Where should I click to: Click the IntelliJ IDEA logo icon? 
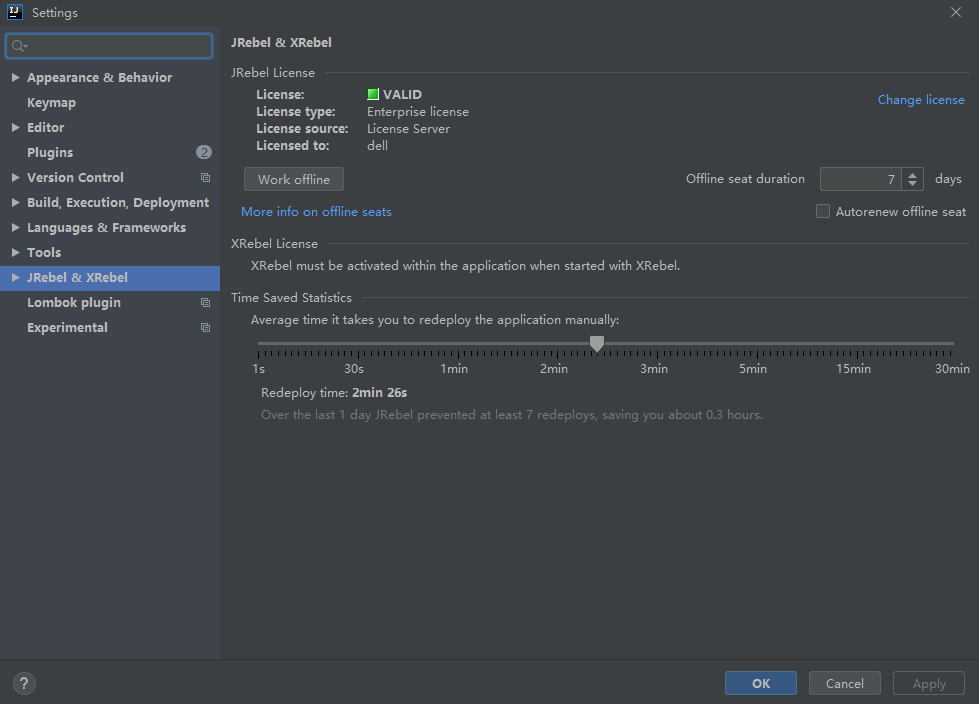(x=15, y=12)
